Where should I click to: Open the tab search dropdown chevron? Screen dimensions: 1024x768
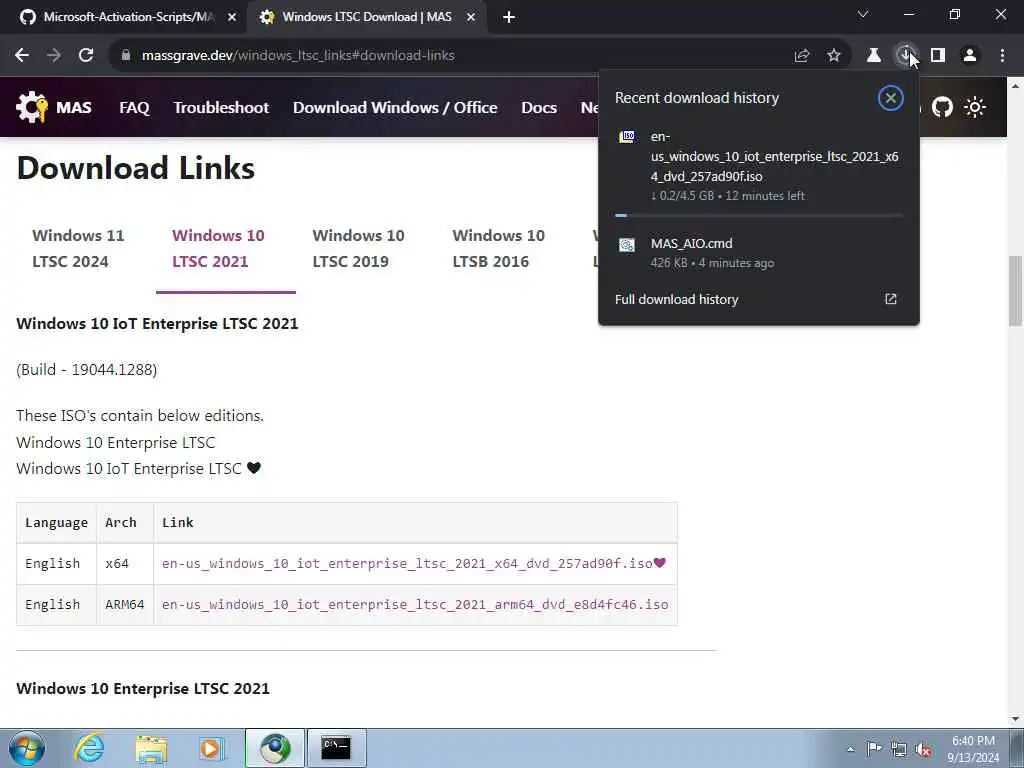(863, 14)
